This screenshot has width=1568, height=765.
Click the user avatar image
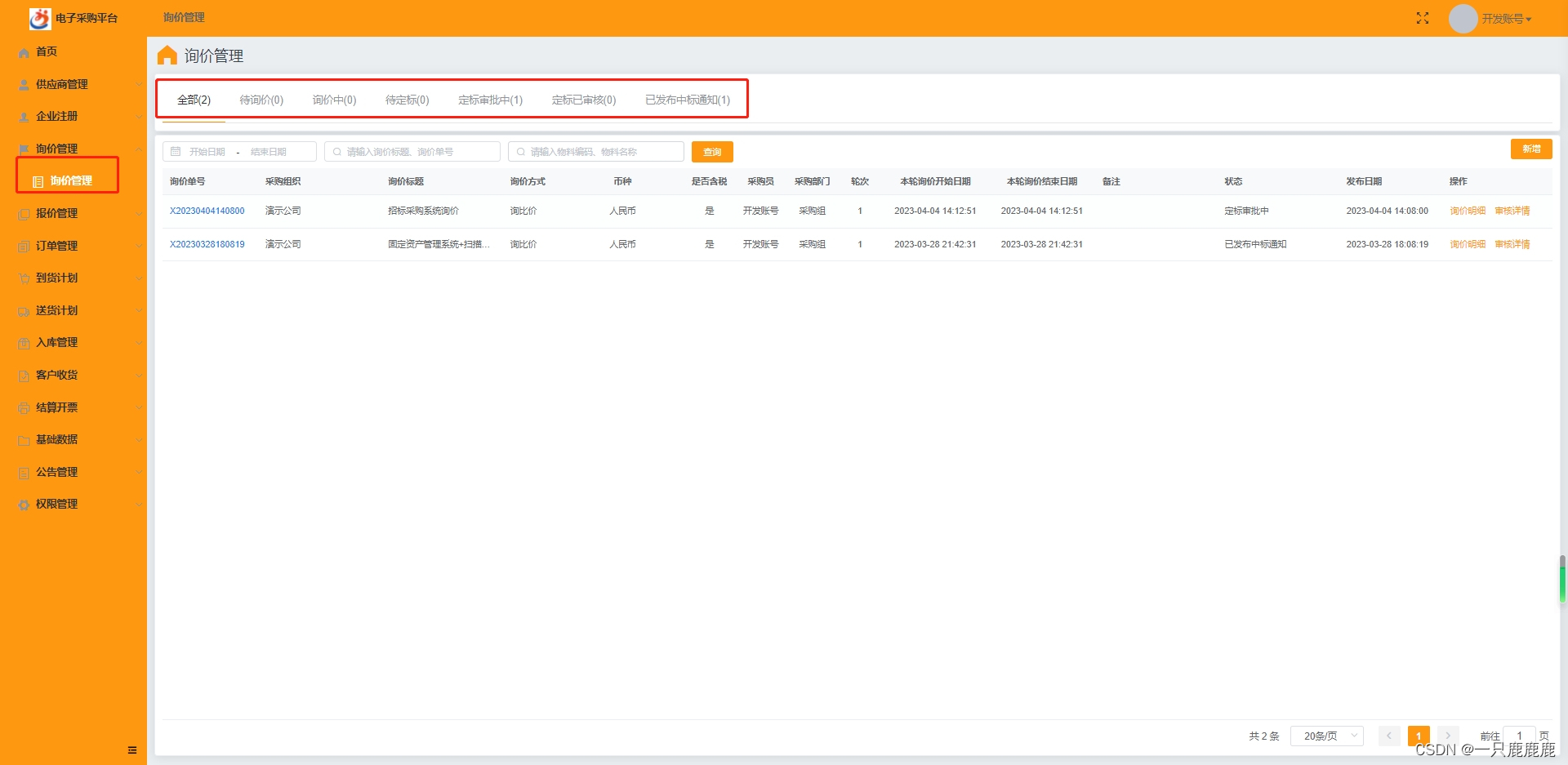1463,18
